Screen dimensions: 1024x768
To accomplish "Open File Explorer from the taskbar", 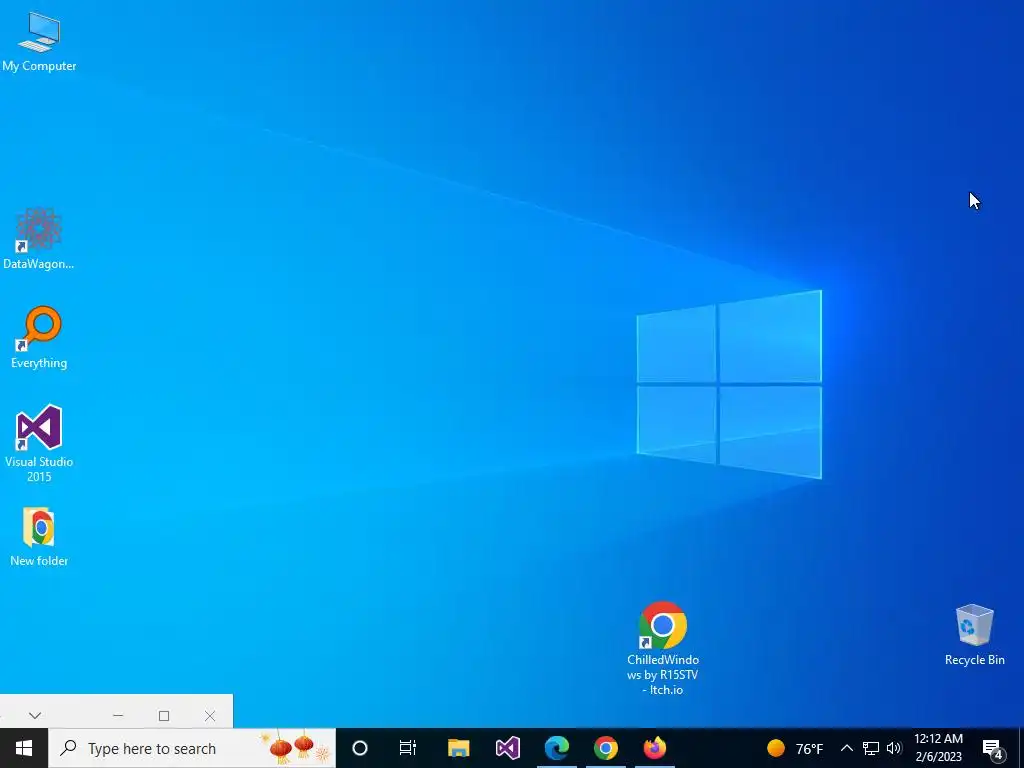I will (x=458, y=748).
